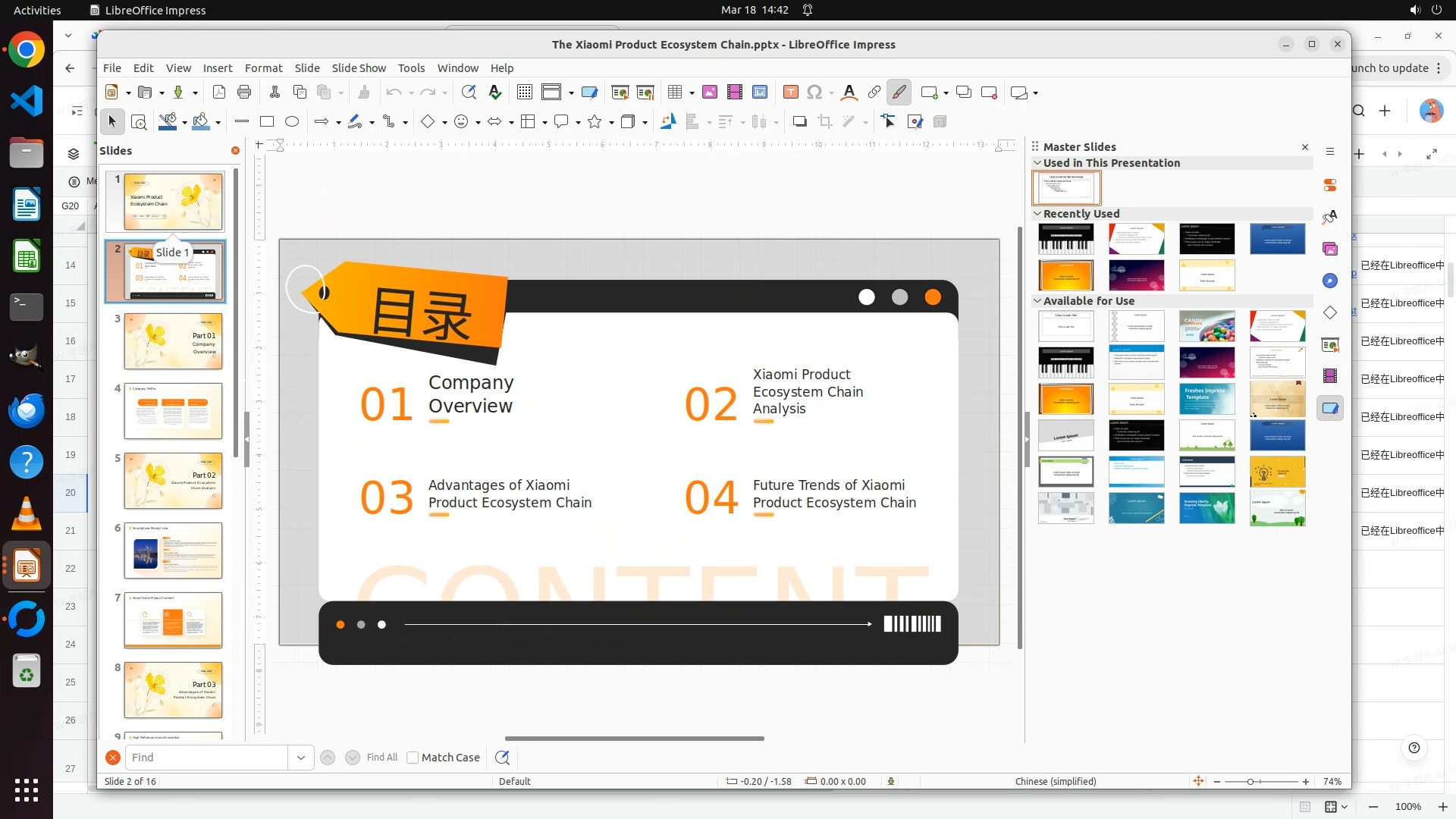Toggle the Display Grid icon
This screenshot has height=819, width=1456.
point(524,93)
